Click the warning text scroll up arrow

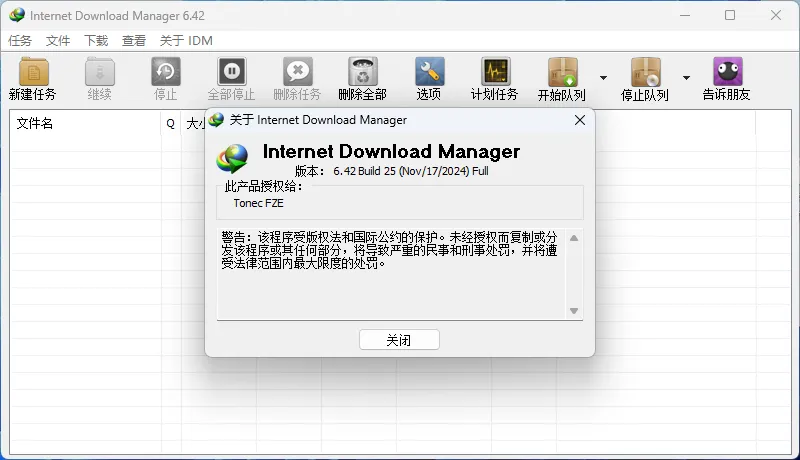point(574,238)
